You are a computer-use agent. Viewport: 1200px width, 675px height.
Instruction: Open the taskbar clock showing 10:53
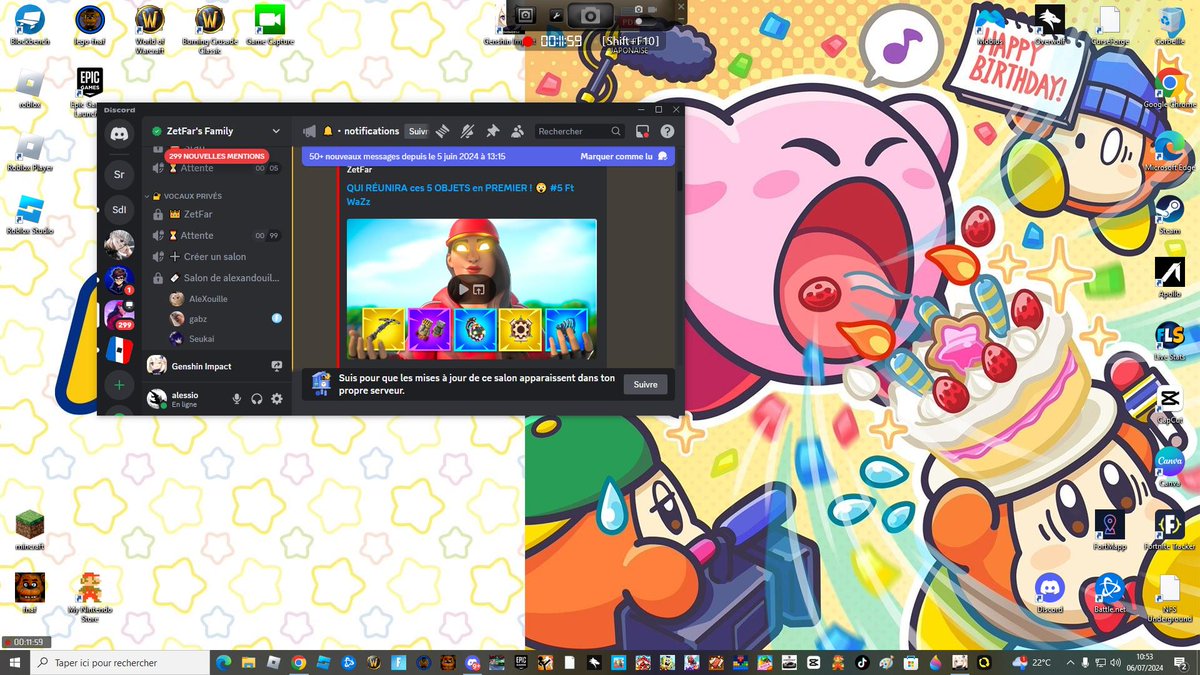pos(1146,662)
